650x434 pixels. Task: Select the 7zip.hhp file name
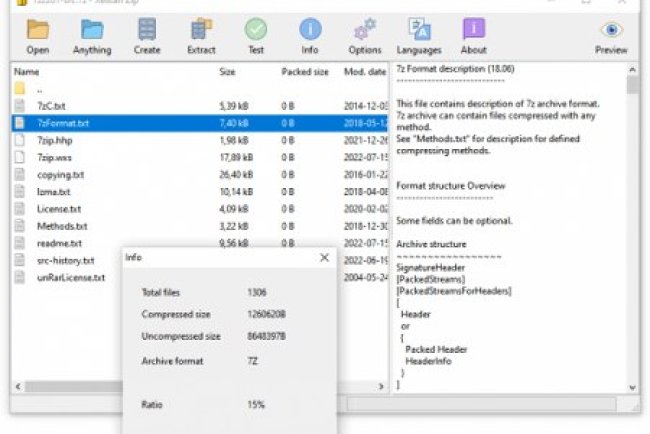point(55,141)
